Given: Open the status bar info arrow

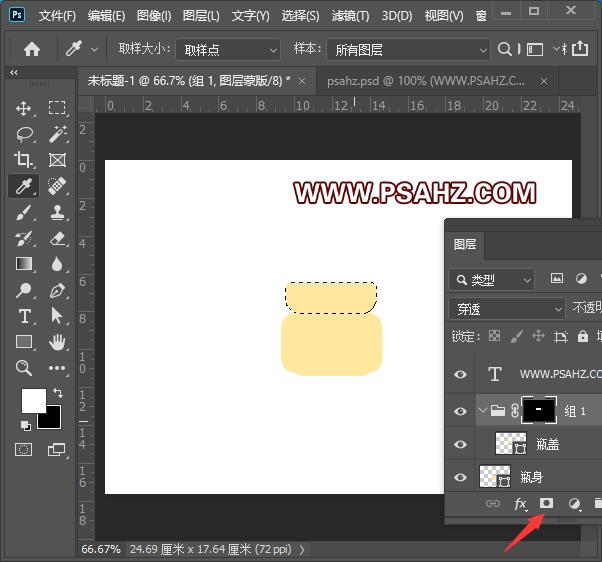Looking at the screenshot, I should (x=302, y=550).
